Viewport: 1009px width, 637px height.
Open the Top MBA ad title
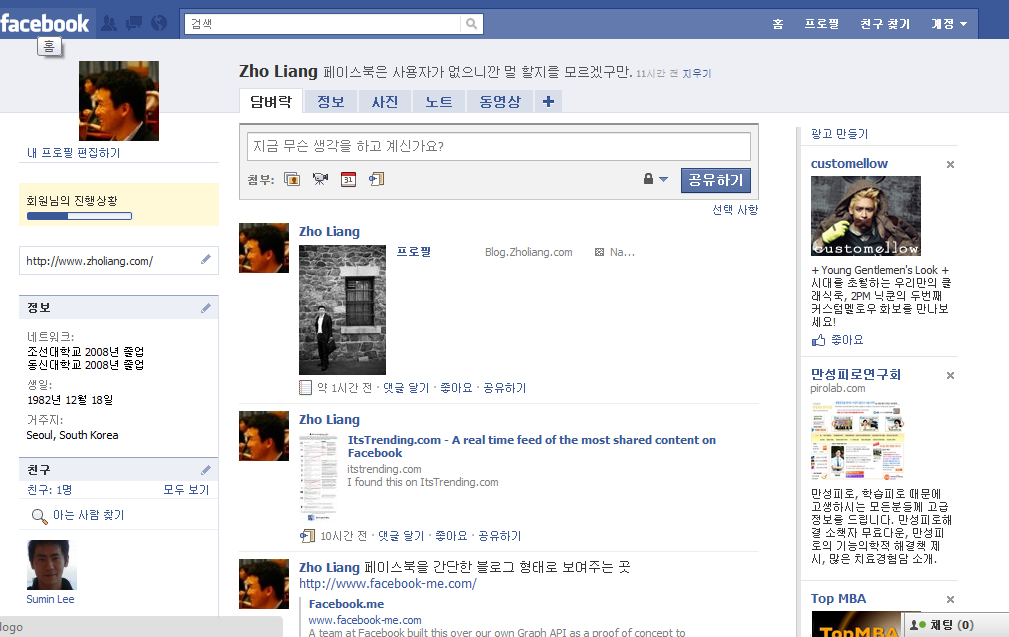[x=838, y=598]
